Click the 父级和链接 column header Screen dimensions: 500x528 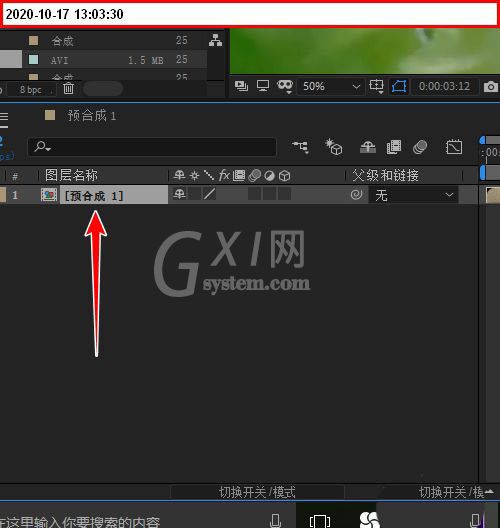(x=386, y=175)
